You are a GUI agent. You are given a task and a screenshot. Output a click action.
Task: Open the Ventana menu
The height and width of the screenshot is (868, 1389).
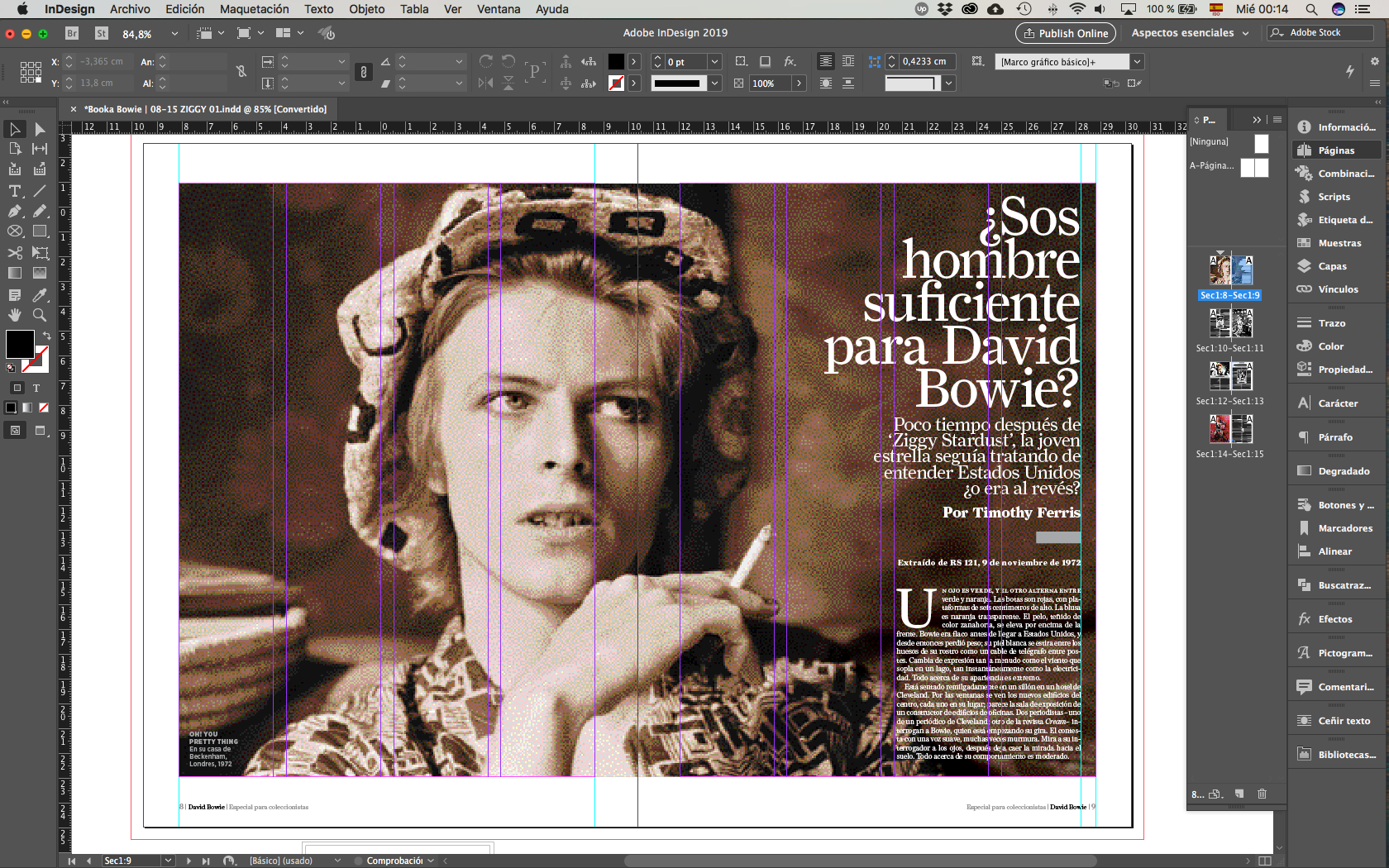tap(499, 9)
